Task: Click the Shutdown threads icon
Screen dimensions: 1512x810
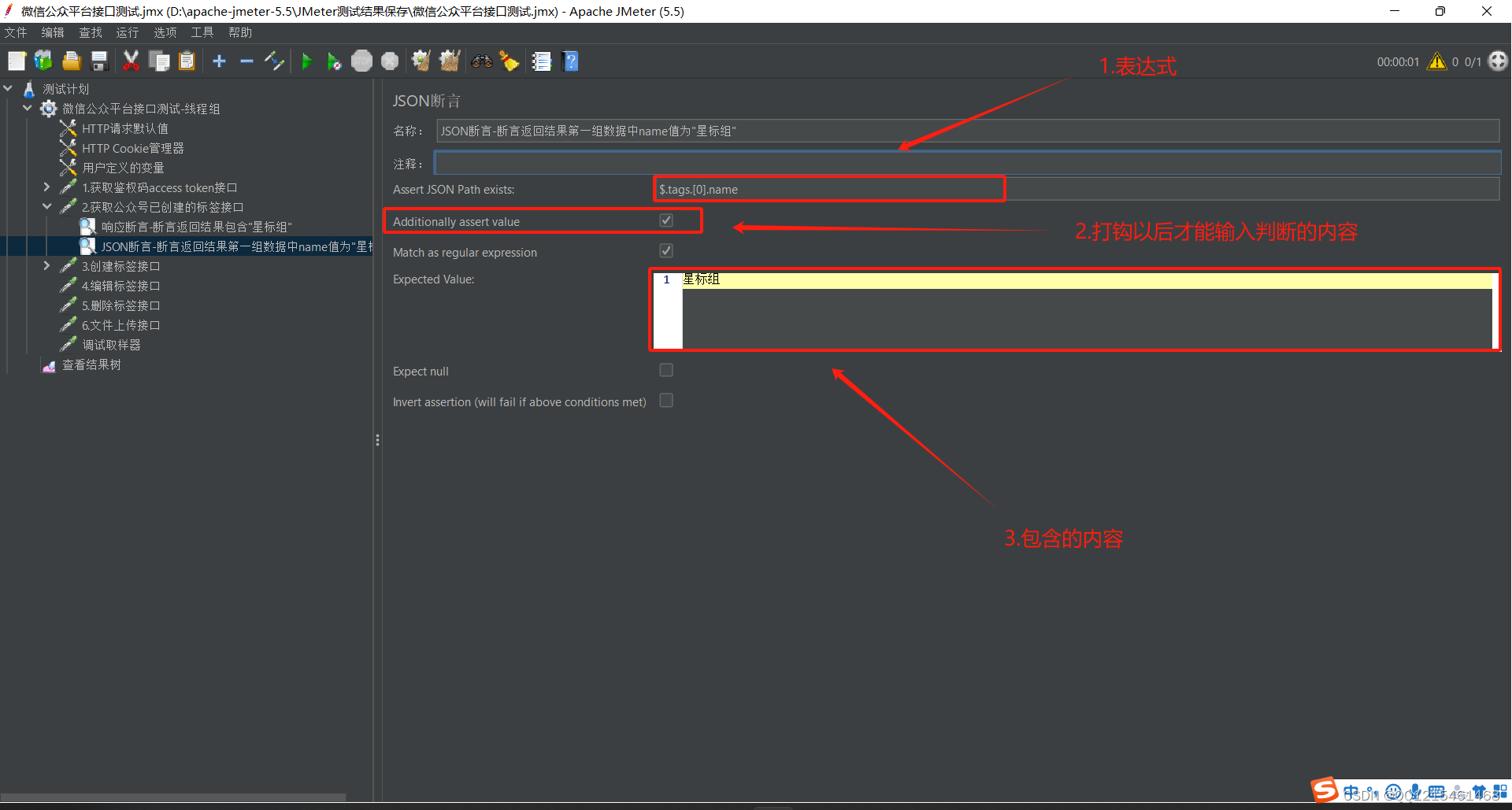Action: (390, 61)
